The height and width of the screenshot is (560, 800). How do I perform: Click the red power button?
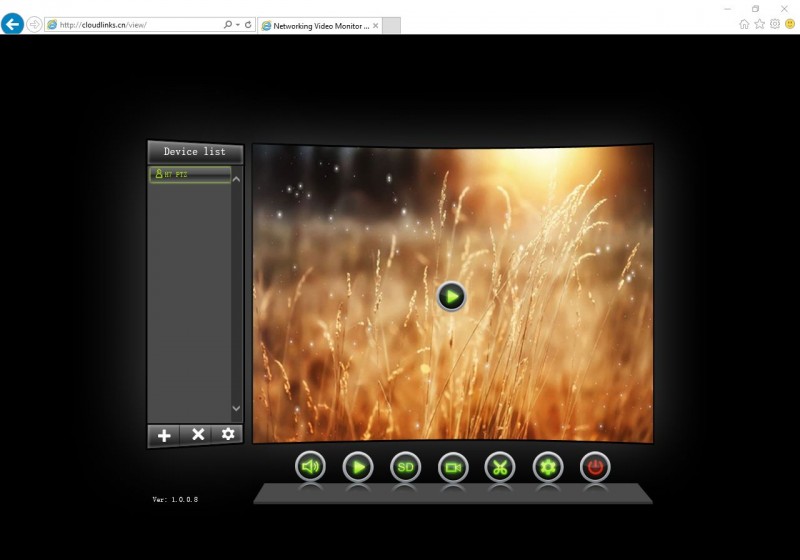click(595, 466)
